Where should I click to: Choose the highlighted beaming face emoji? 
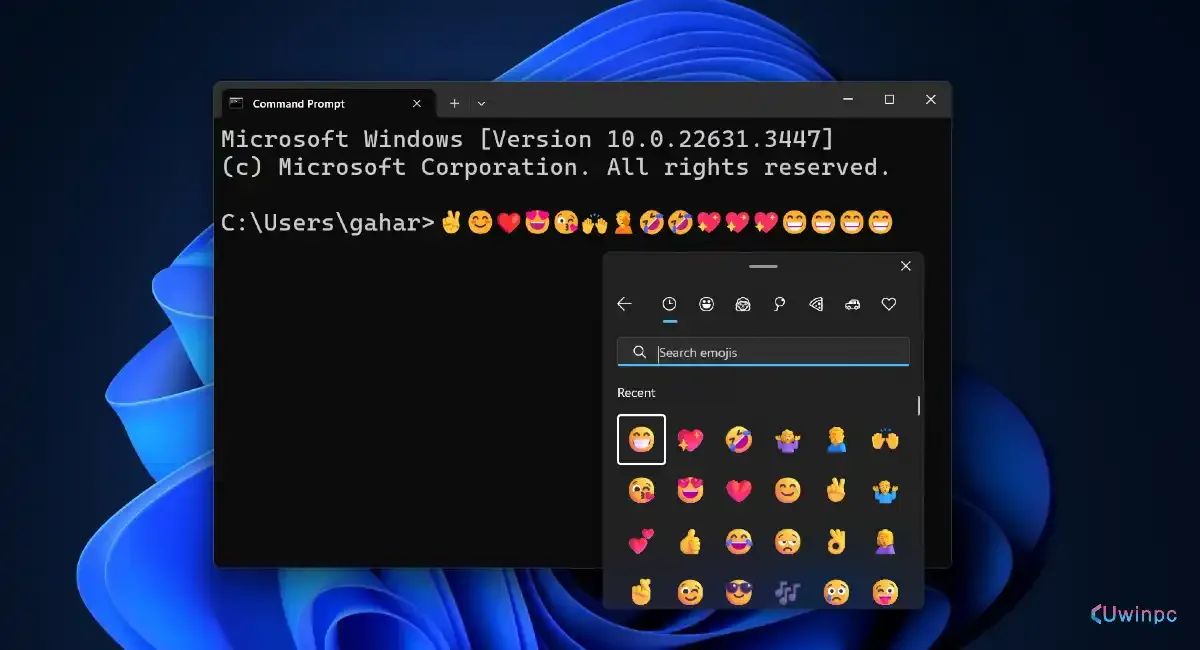pyautogui.click(x=640, y=441)
